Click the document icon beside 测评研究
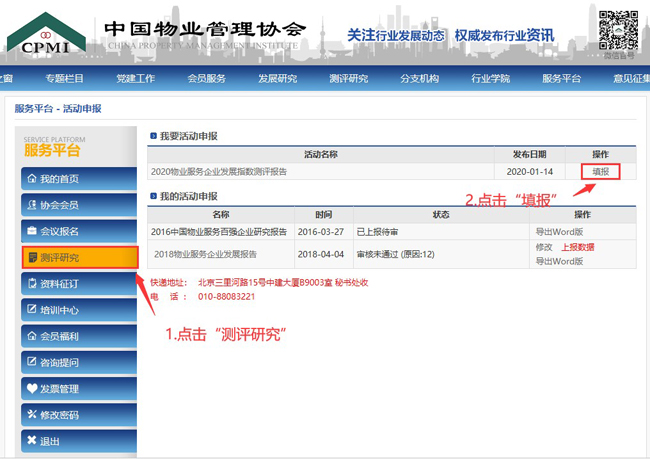The image size is (650, 459). 31,258
